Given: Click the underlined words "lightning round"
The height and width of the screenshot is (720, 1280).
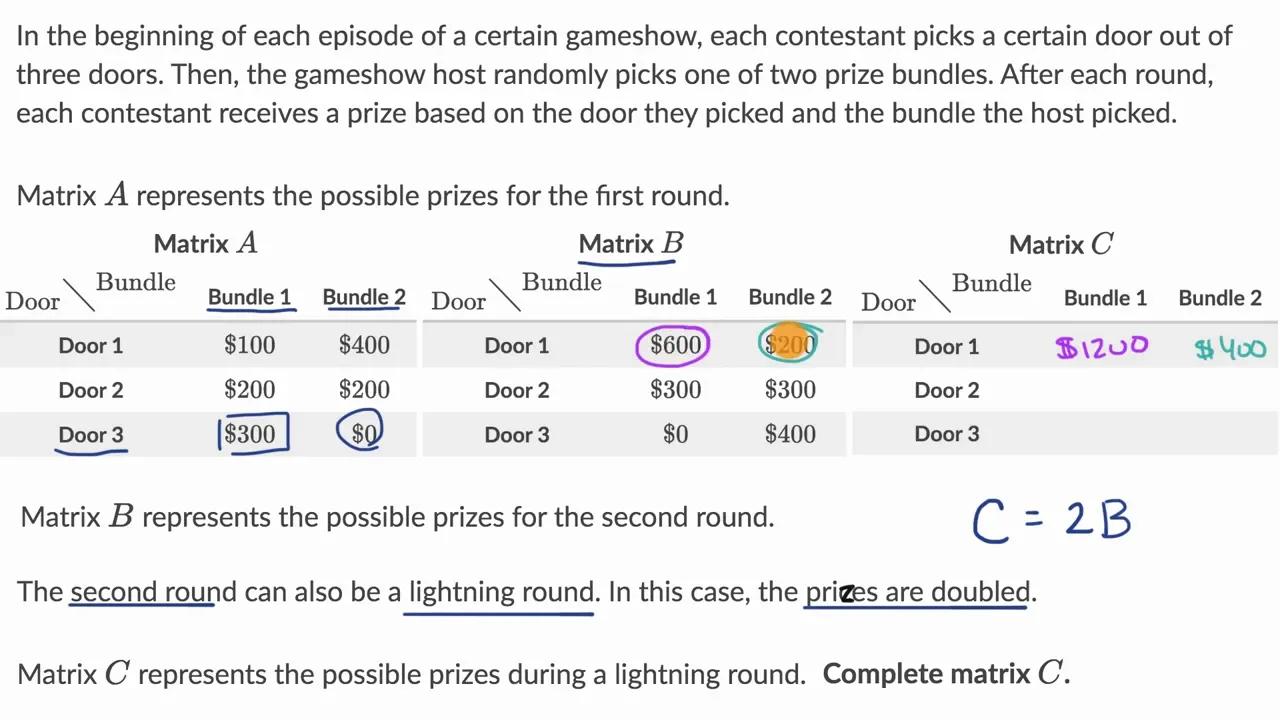Looking at the screenshot, I should (x=500, y=591).
